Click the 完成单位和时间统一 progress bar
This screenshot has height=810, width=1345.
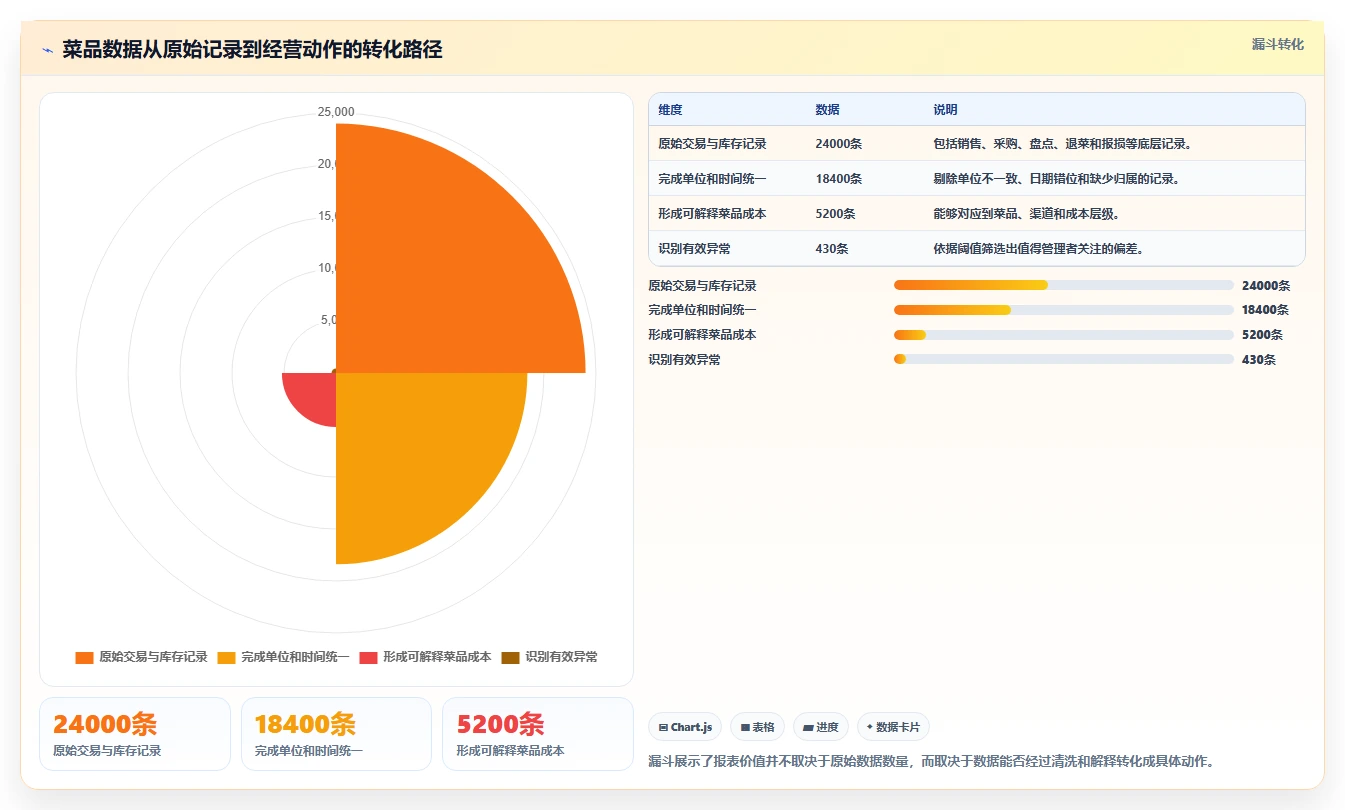tap(1064, 310)
